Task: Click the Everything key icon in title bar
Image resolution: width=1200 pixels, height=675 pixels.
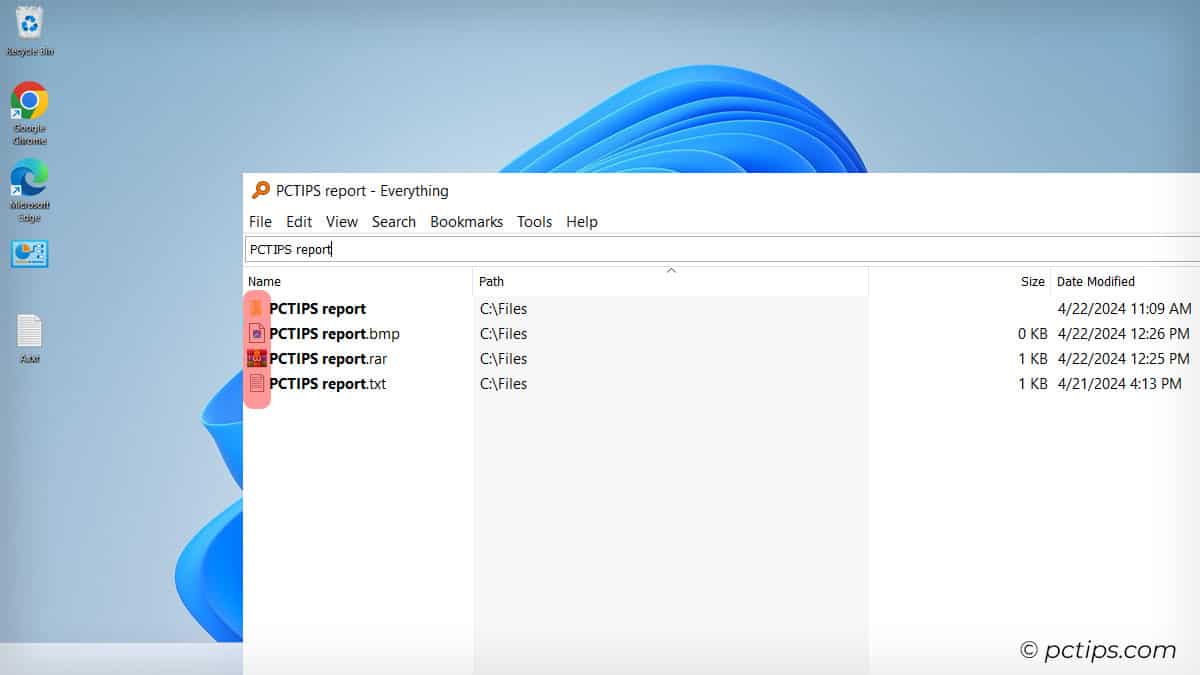Action: coord(260,190)
